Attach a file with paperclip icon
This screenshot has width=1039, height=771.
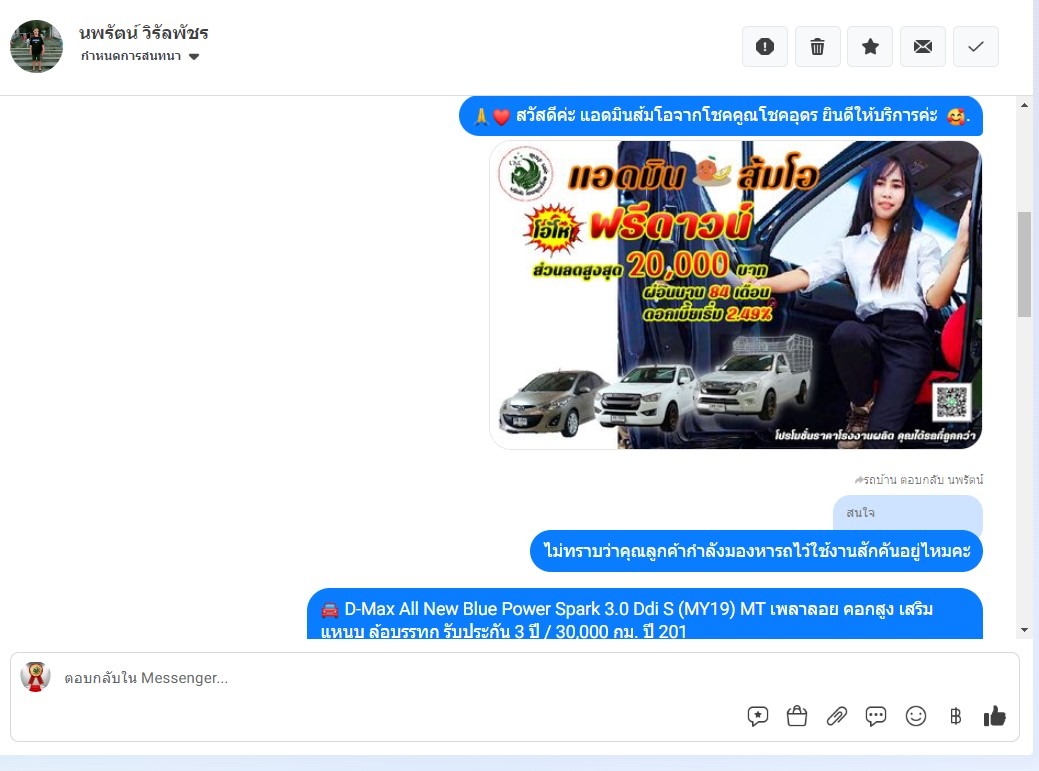click(836, 716)
